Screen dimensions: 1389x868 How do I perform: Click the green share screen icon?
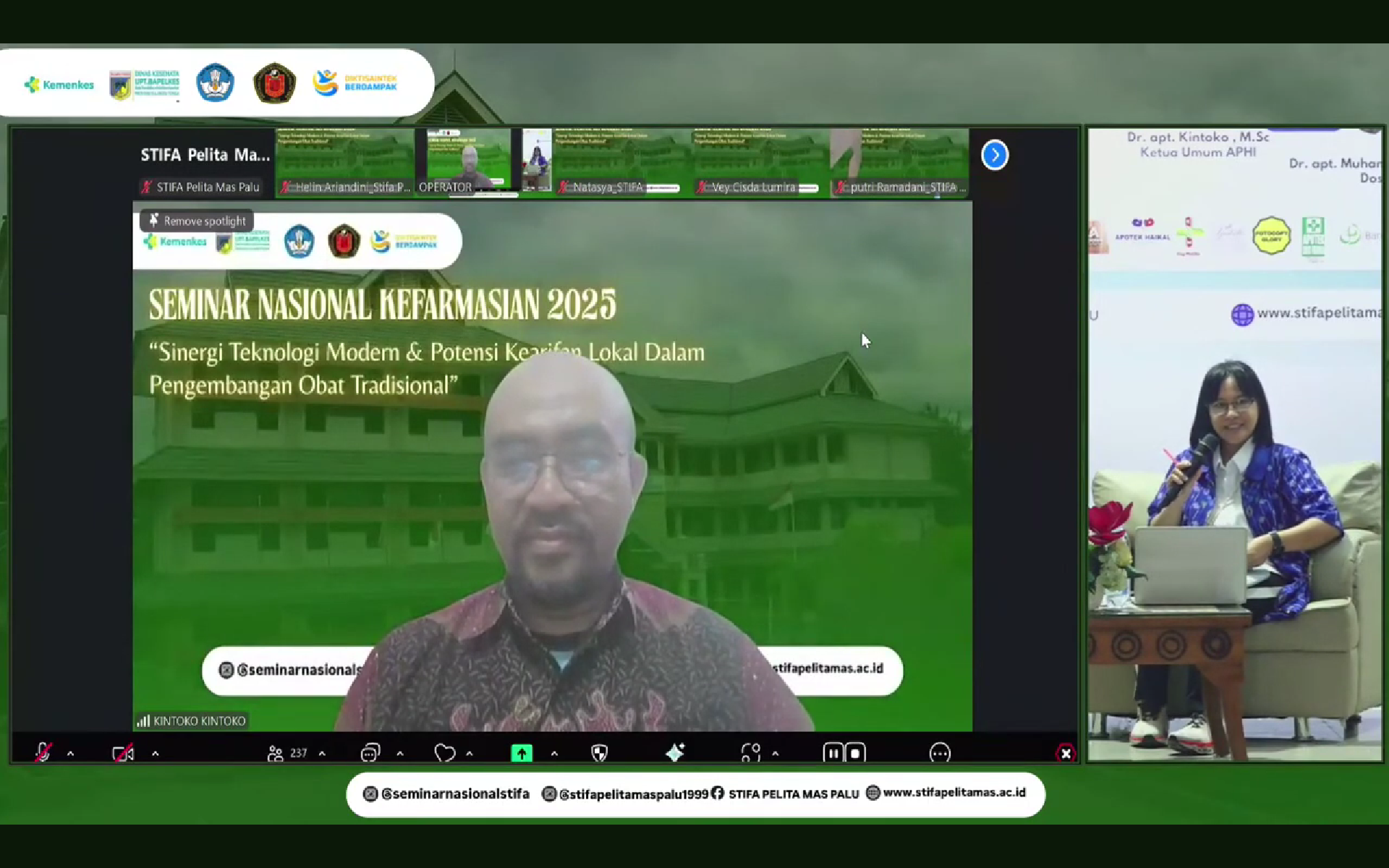tap(521, 753)
